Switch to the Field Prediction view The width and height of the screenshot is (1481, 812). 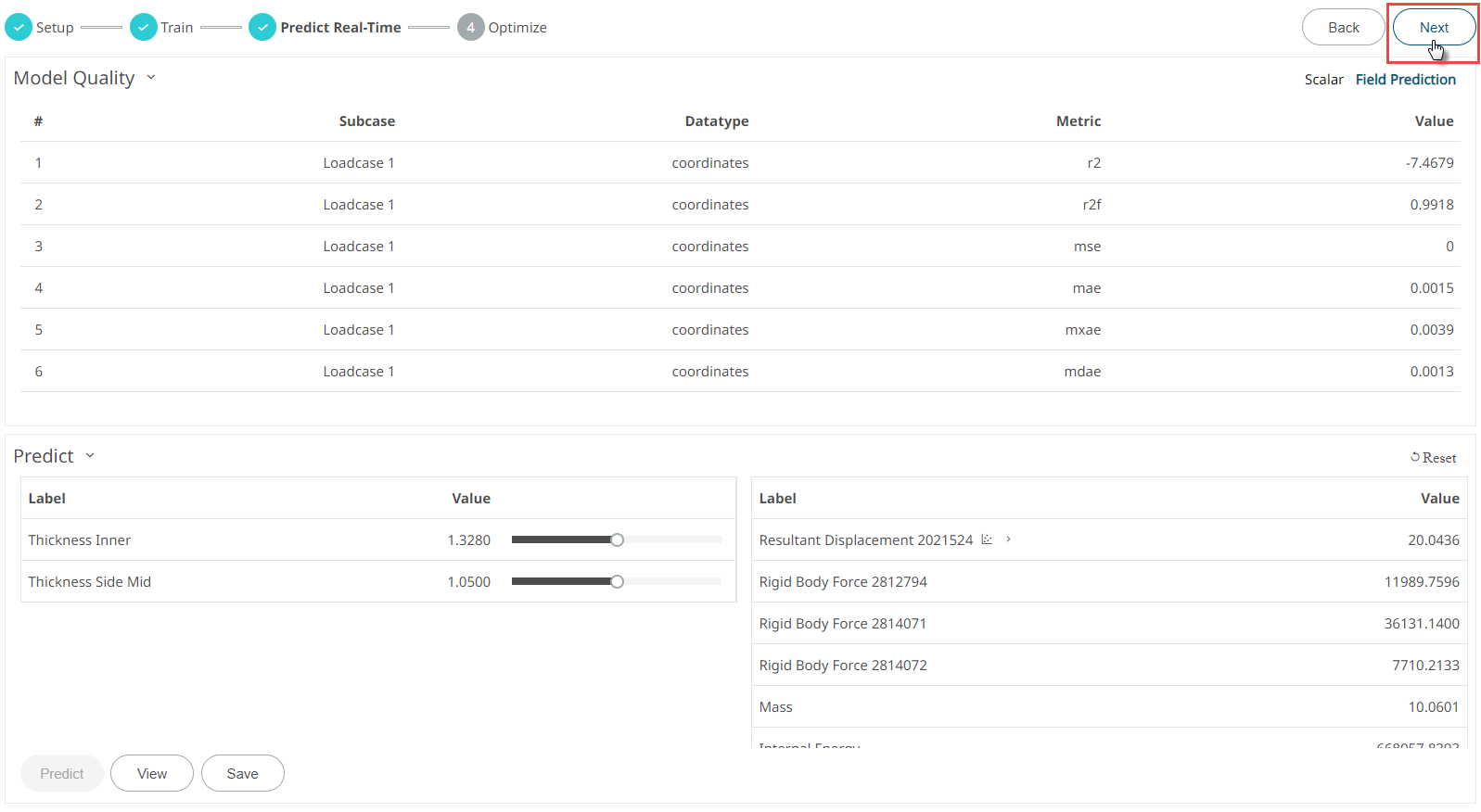point(1405,80)
